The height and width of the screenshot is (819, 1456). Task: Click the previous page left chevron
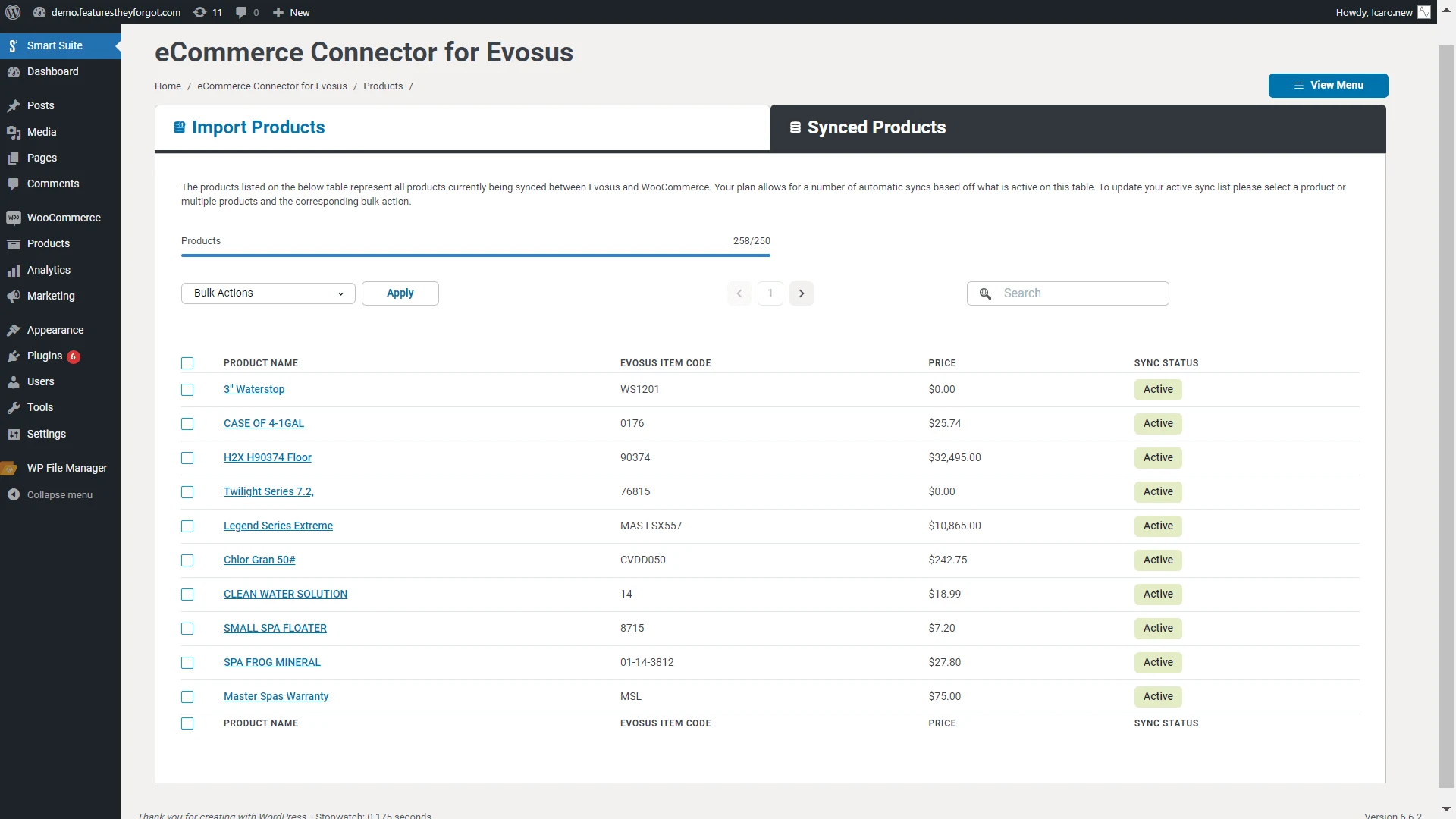(x=739, y=293)
